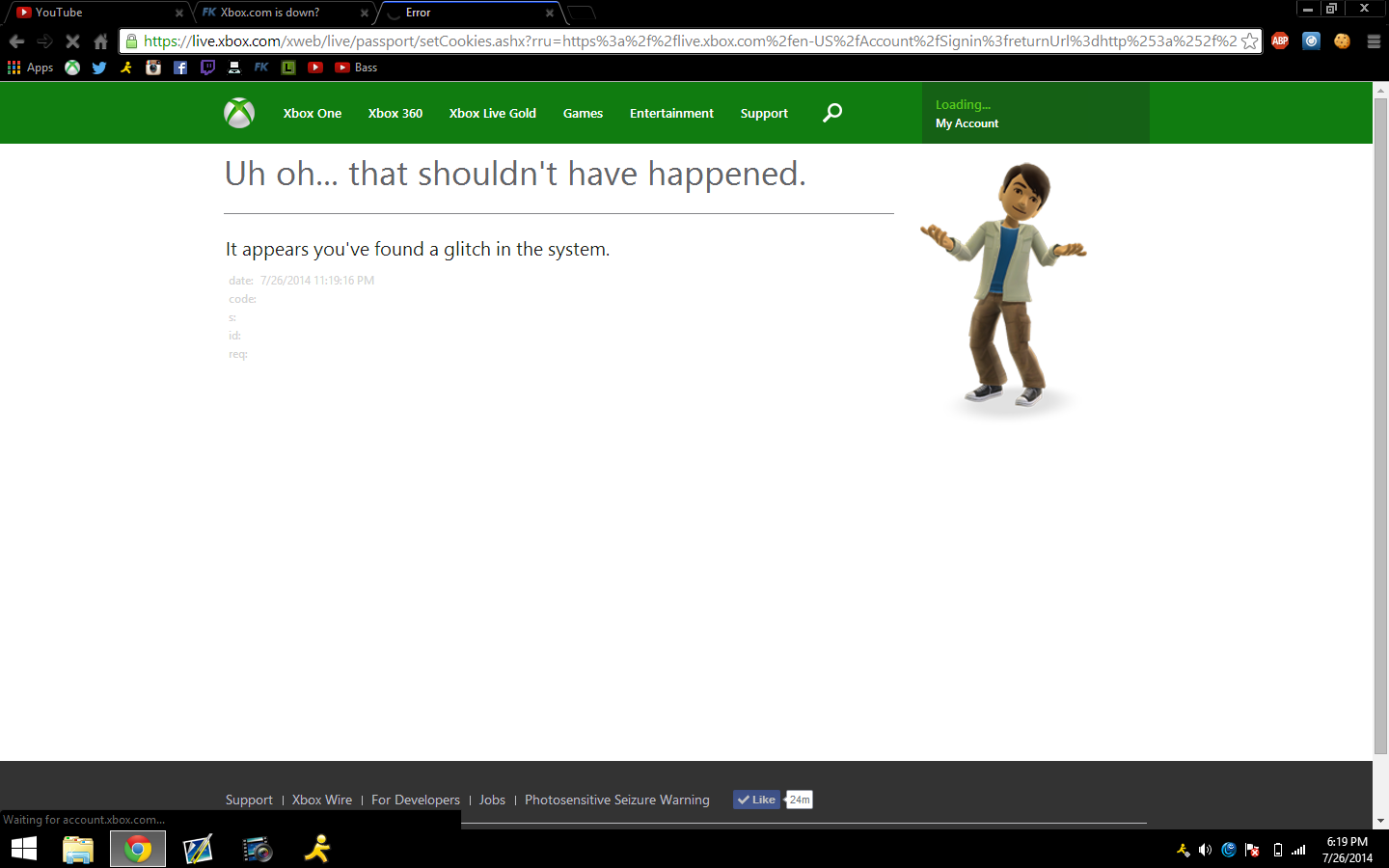Open the pencil app on the taskbar
The image size is (1389, 868).
tap(198, 849)
